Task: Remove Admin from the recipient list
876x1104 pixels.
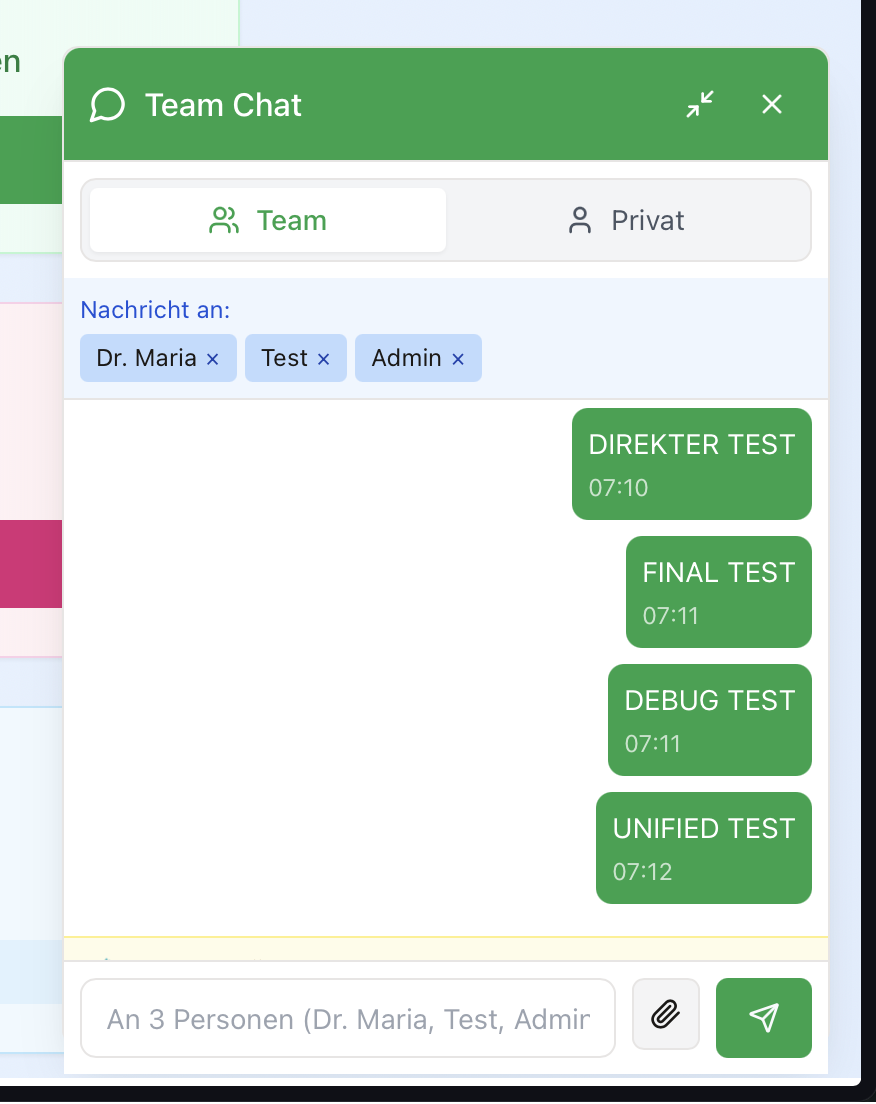Action: pos(458,359)
